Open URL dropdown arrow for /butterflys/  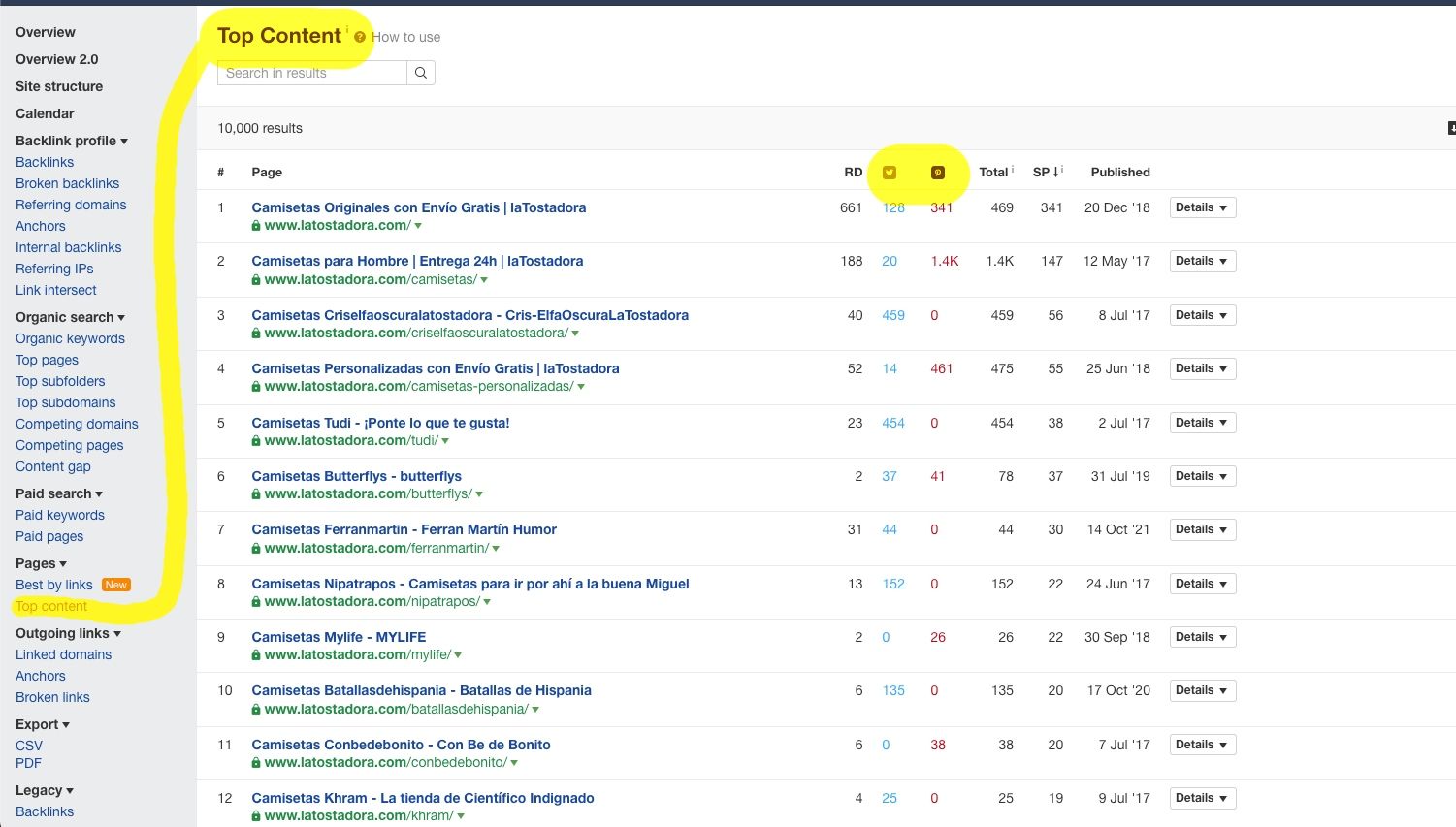point(479,494)
